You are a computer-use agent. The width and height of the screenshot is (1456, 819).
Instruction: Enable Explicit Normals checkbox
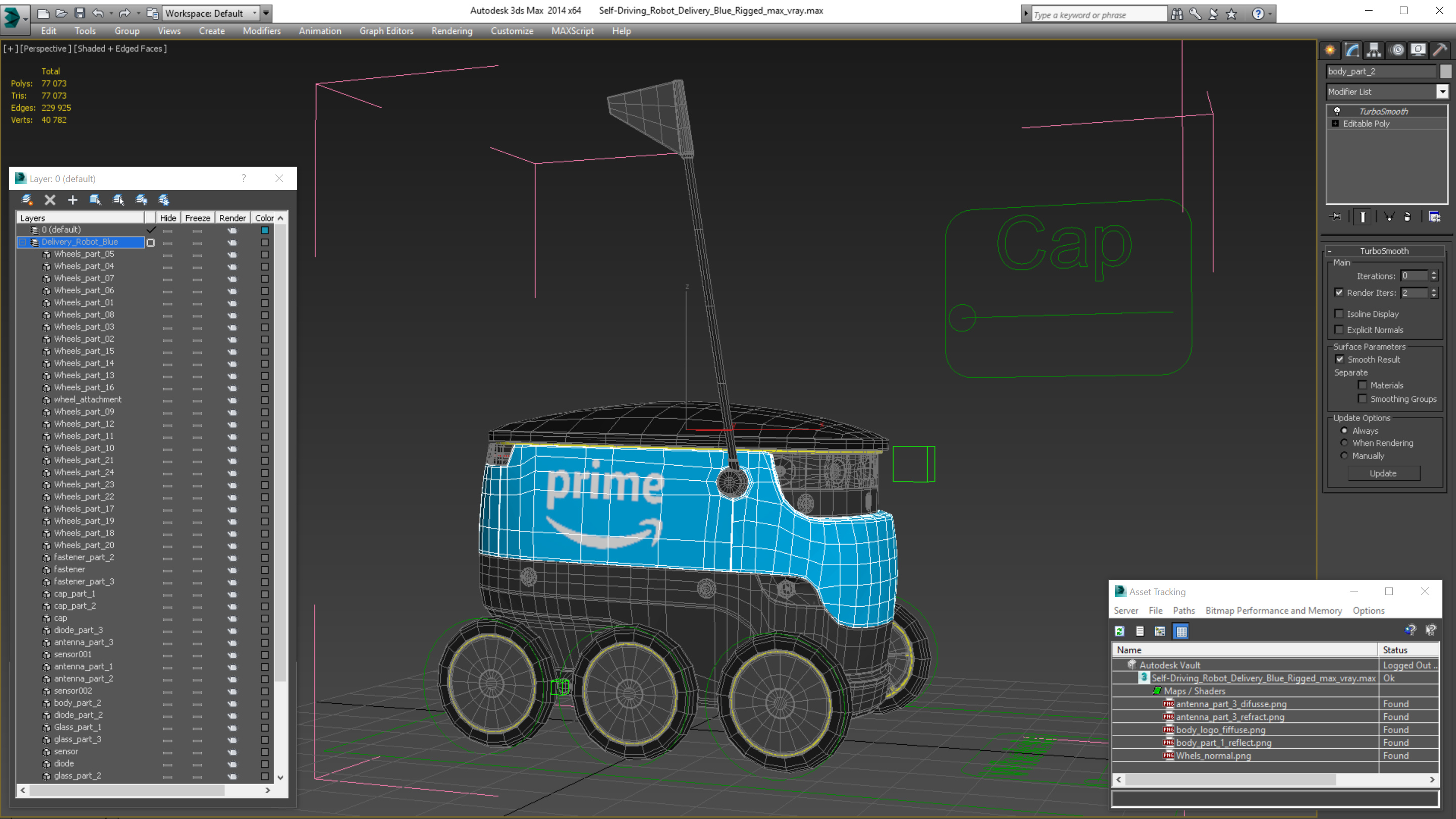coord(1339,330)
